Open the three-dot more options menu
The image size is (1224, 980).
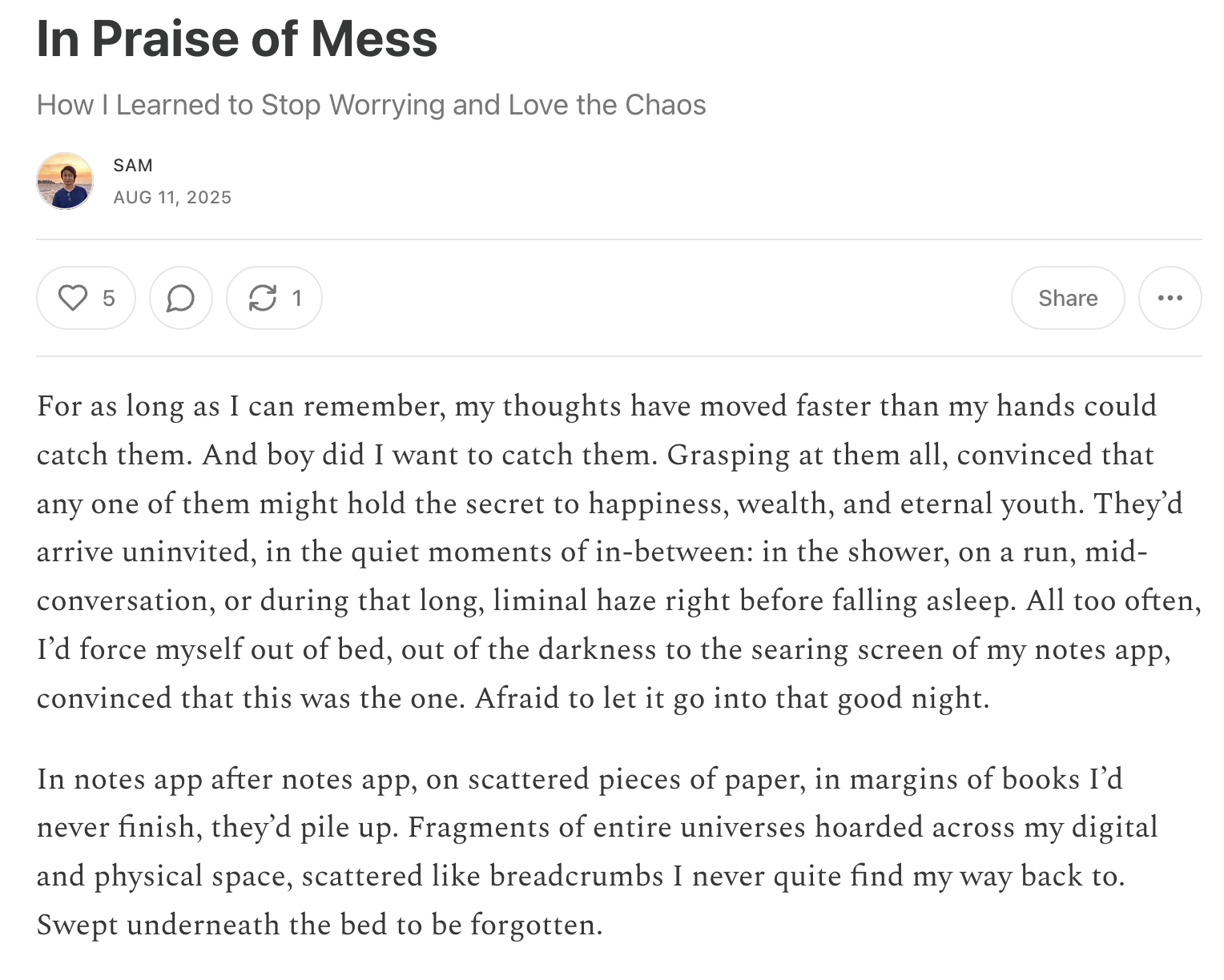click(x=1170, y=298)
